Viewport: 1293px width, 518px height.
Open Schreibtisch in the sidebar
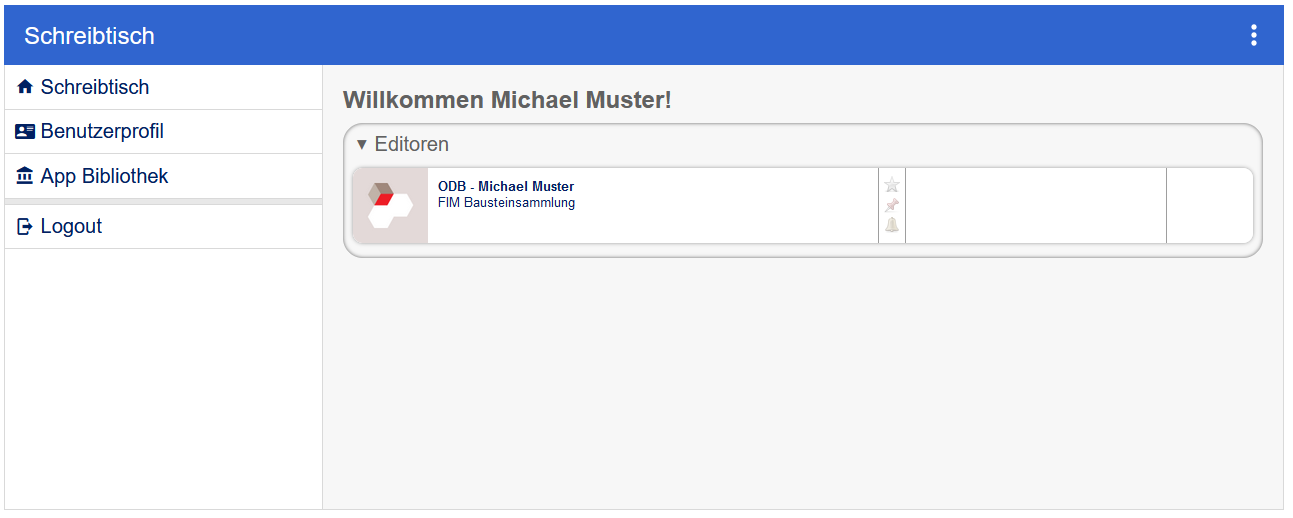95,88
